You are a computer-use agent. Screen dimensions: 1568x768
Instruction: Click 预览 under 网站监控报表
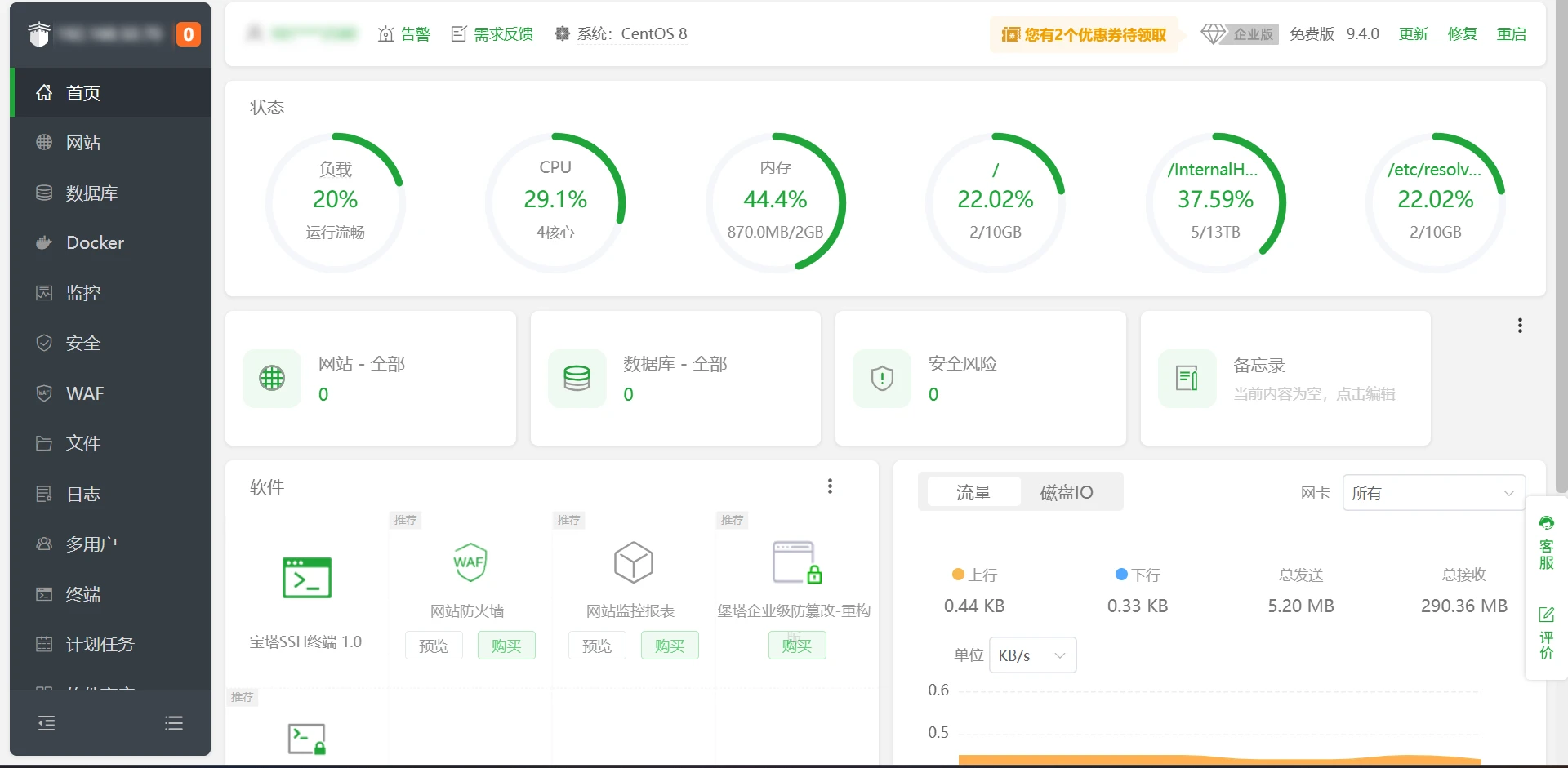click(597, 646)
